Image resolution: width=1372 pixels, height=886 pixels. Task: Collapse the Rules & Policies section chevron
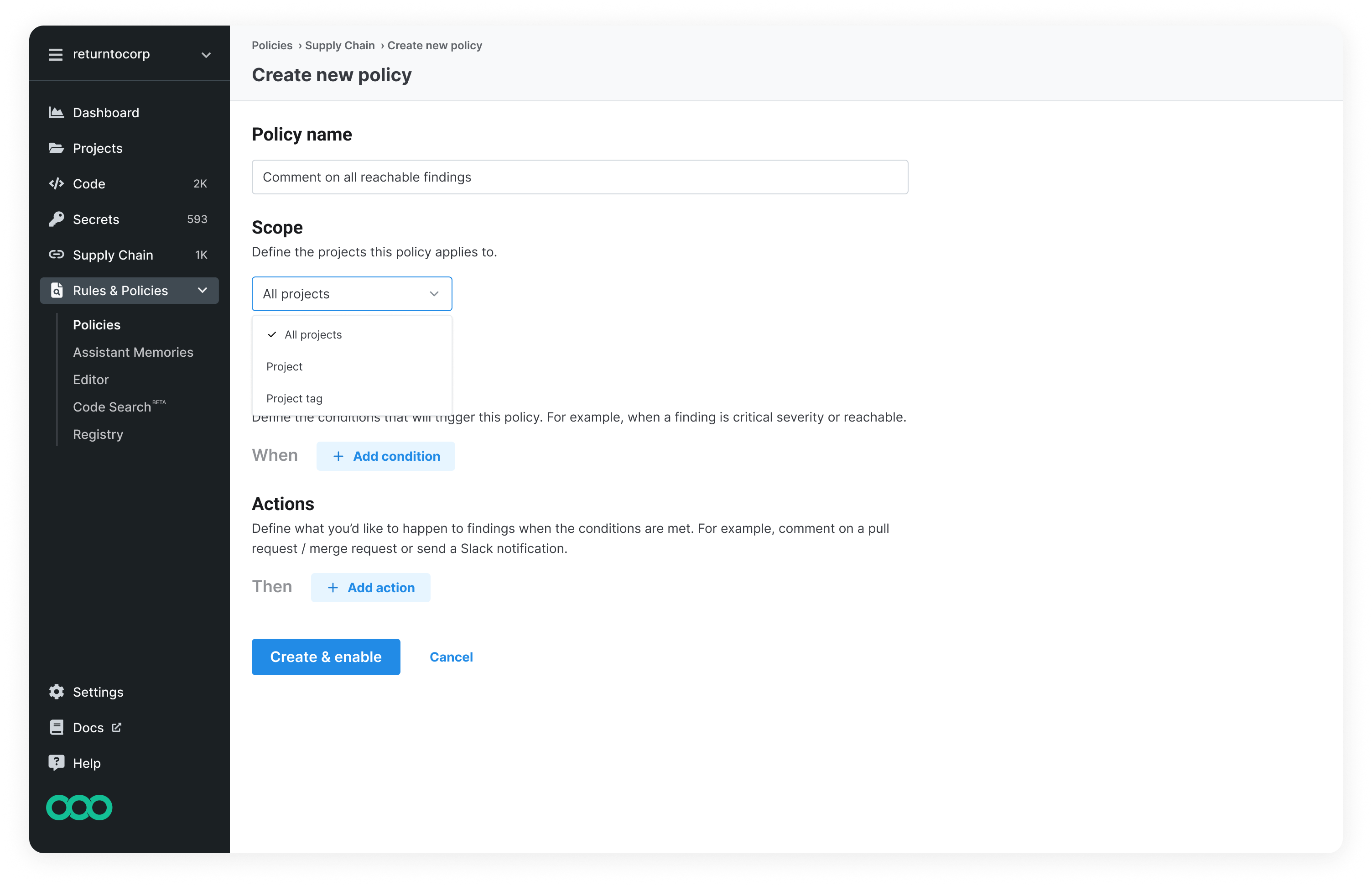pos(203,291)
